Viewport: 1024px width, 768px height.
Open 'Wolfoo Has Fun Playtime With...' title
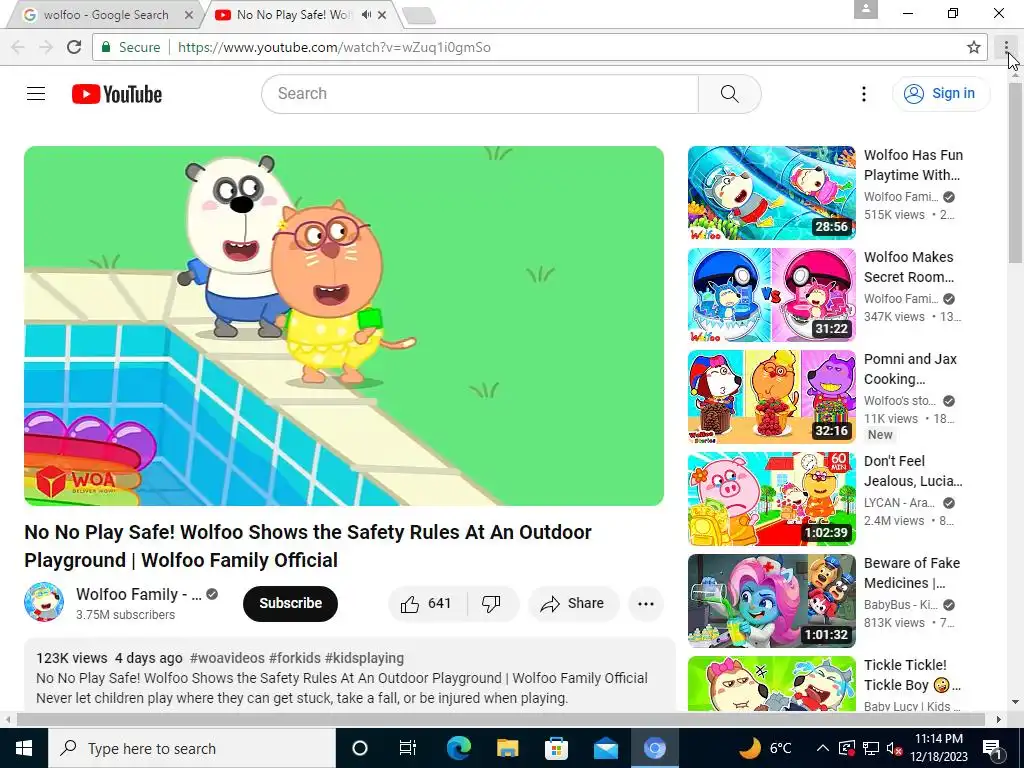point(913,165)
